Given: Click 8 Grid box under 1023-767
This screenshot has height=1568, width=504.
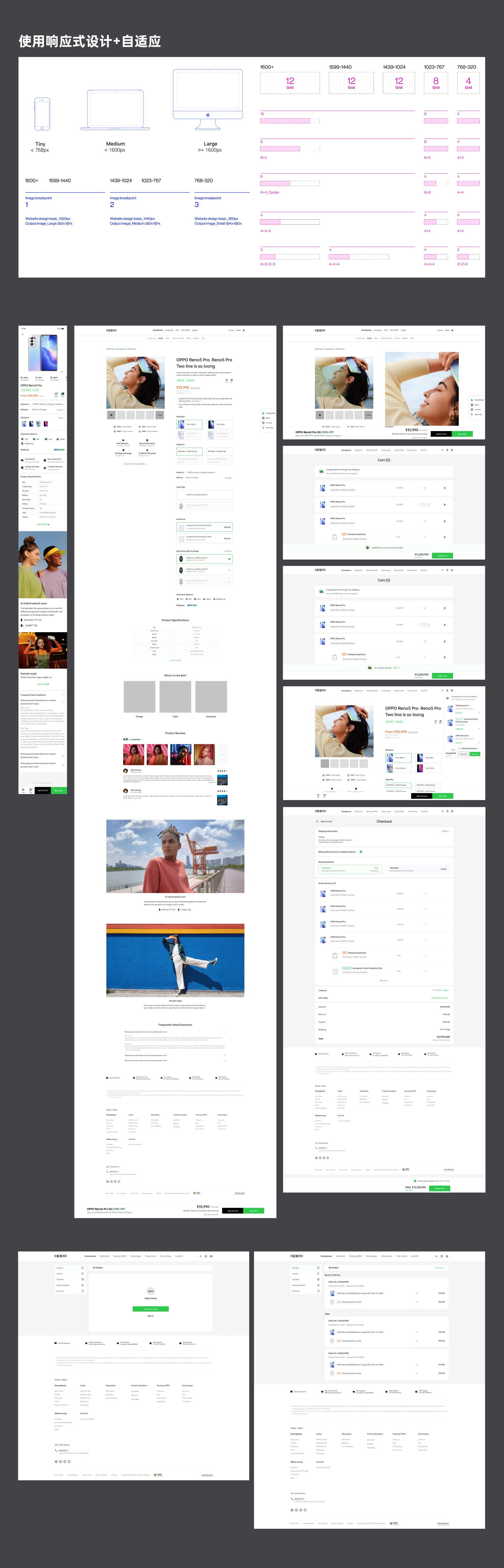Looking at the screenshot, I should (436, 83).
